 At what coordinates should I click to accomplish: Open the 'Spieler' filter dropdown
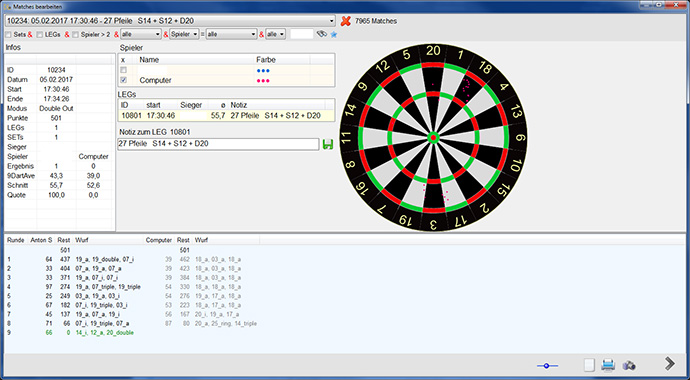(184, 34)
